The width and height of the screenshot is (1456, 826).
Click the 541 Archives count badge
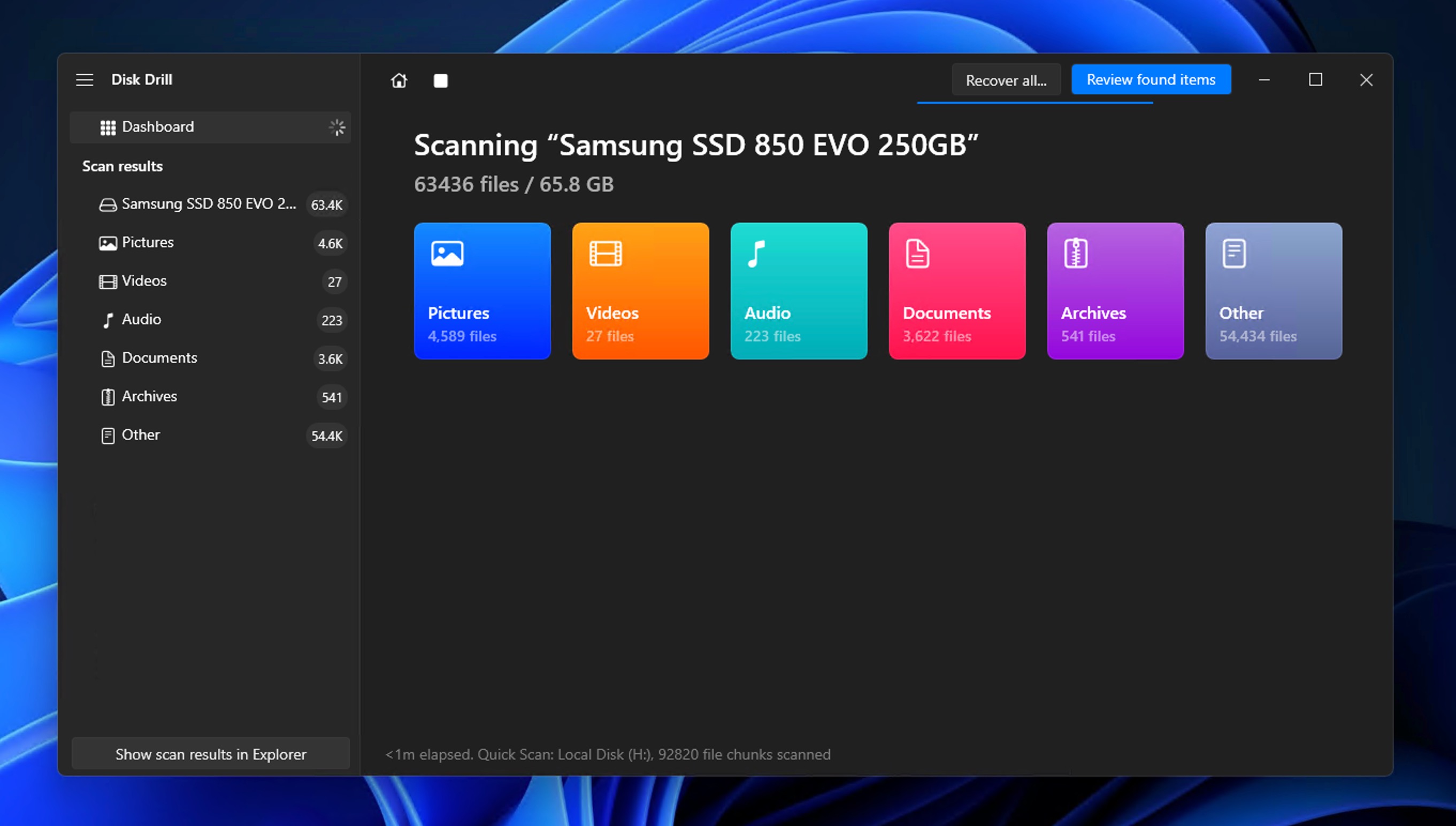[331, 397]
